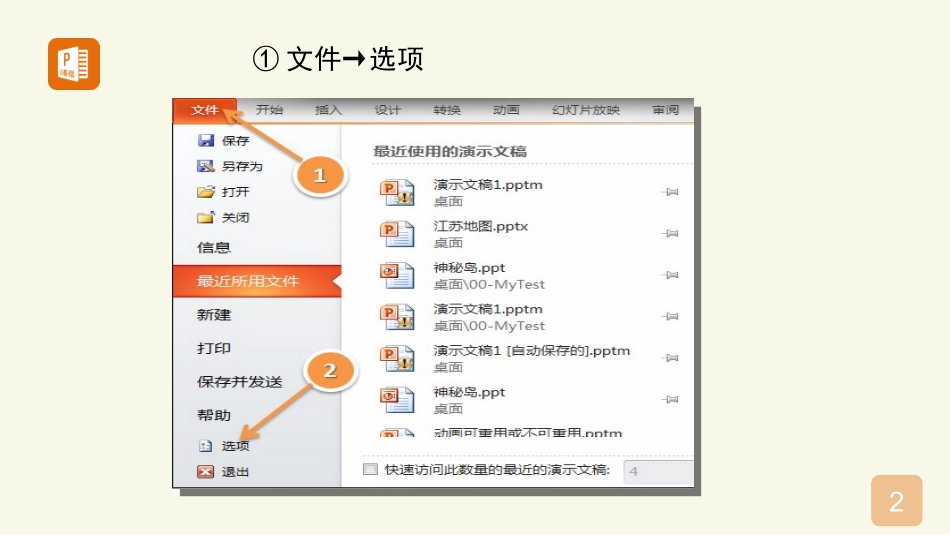Open the 新建 section
950x535 pixels.
(x=214, y=314)
